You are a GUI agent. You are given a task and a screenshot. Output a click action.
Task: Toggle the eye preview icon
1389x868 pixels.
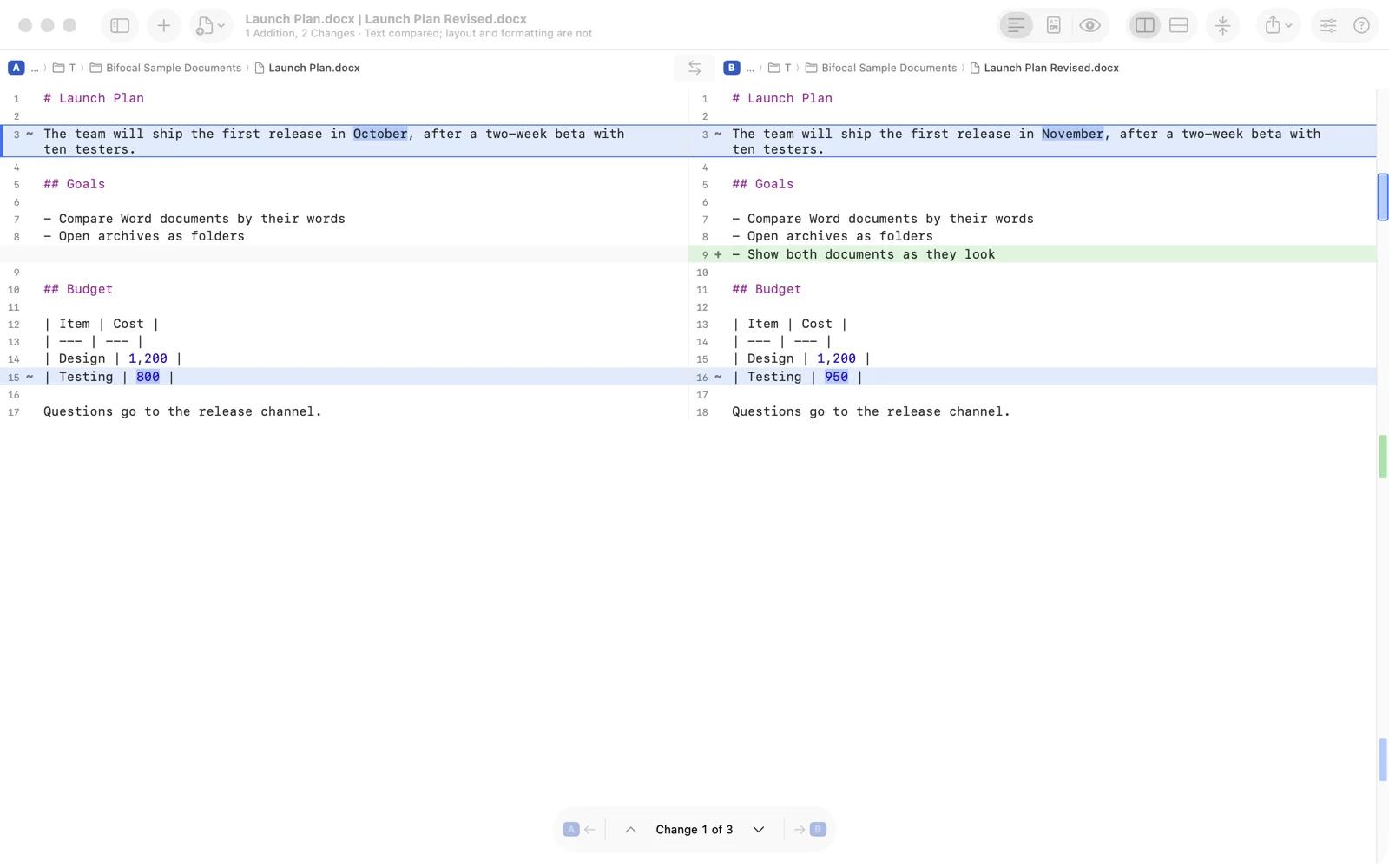point(1089,25)
